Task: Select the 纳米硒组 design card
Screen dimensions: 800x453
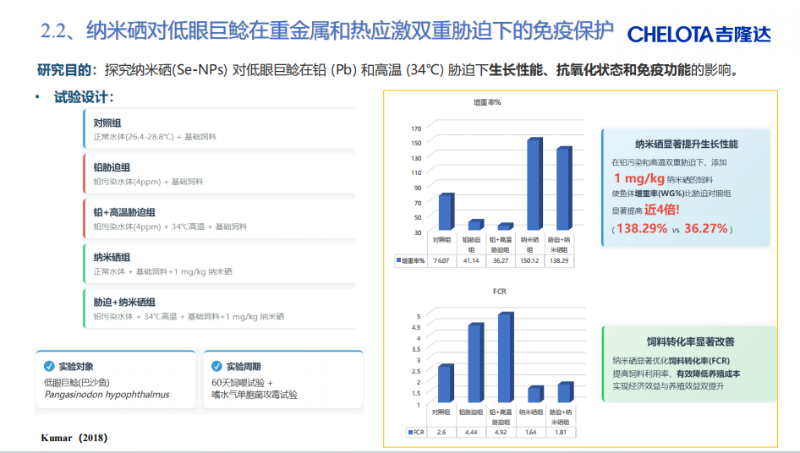Action: coord(190,264)
